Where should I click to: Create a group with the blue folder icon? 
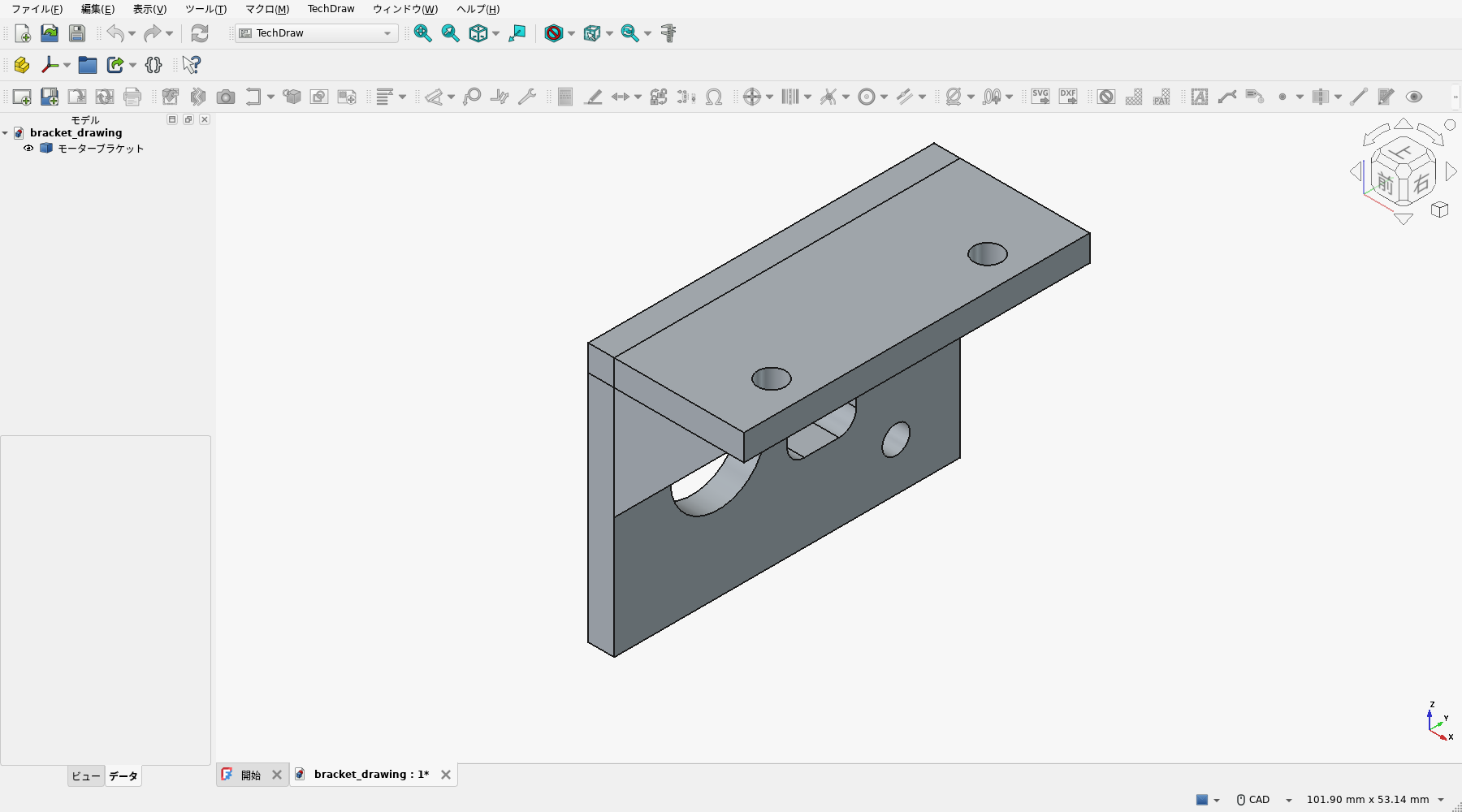(88, 65)
